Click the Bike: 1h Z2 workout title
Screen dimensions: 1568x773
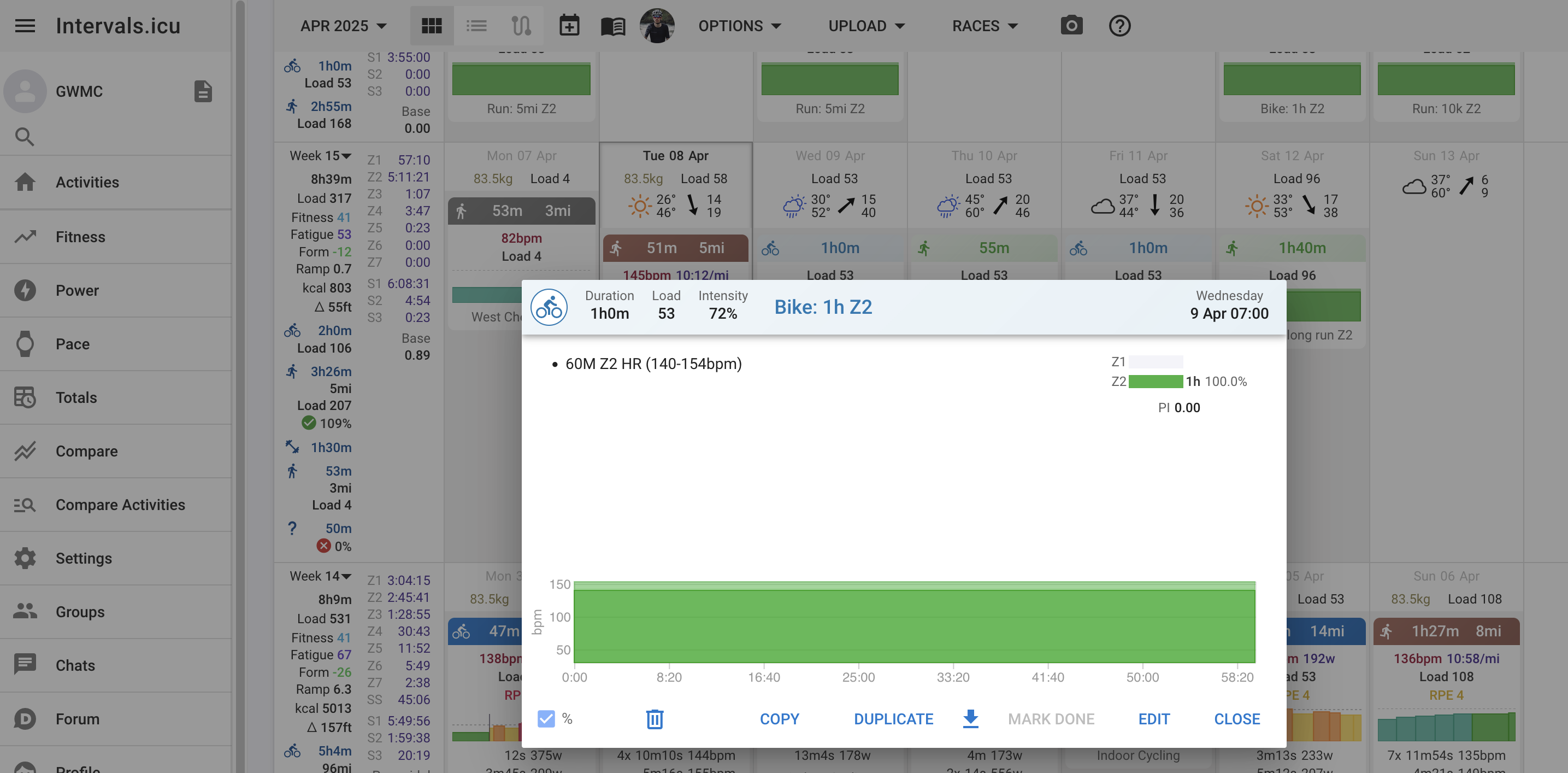pos(823,307)
